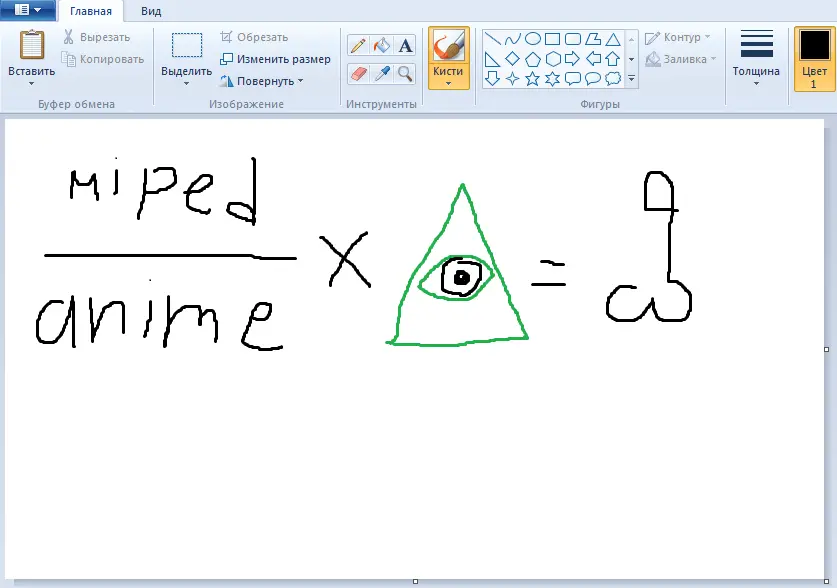
Task: Click the canvas bottom-edge resize handle
Action: (x=415, y=582)
